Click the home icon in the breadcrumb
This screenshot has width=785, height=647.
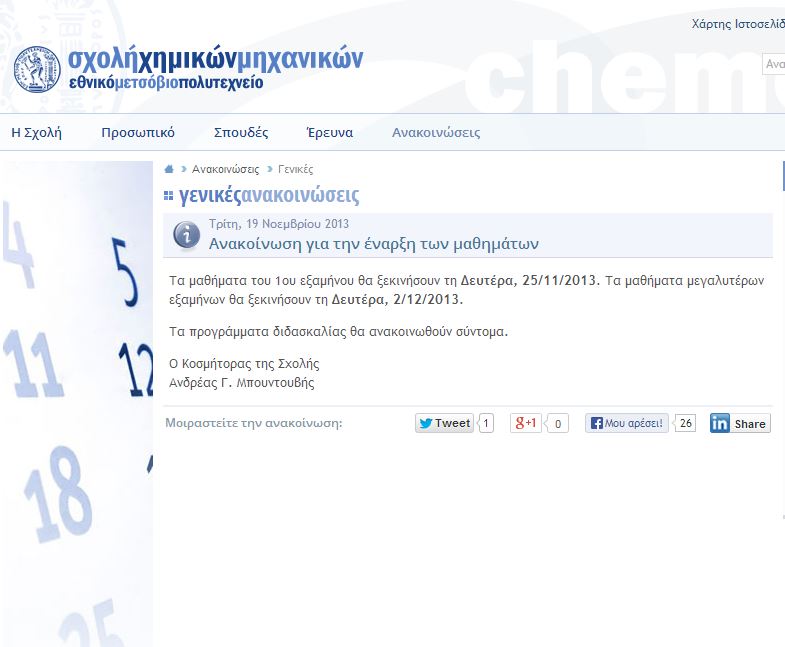(170, 170)
